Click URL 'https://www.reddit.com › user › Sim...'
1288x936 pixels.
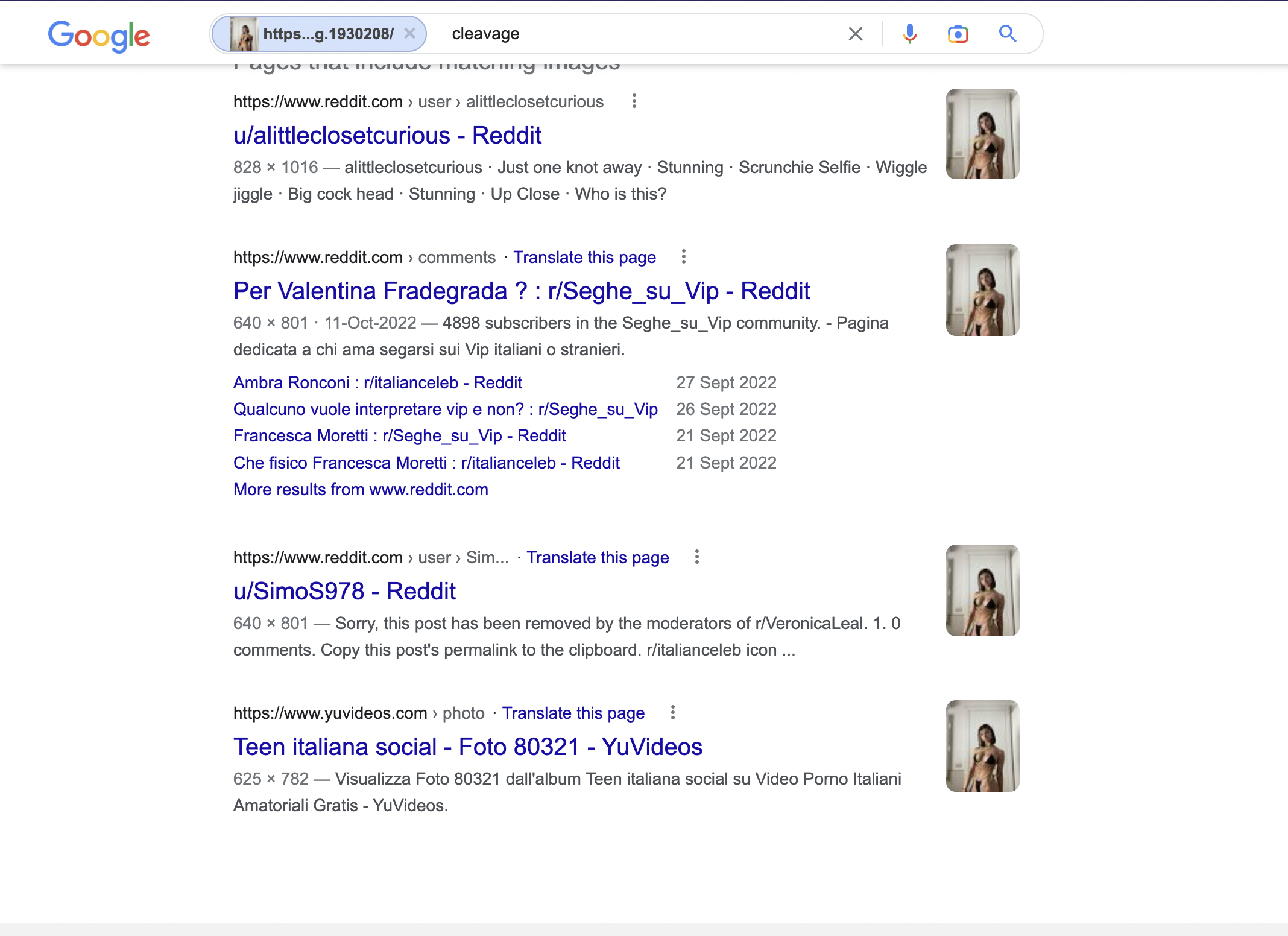(x=371, y=557)
